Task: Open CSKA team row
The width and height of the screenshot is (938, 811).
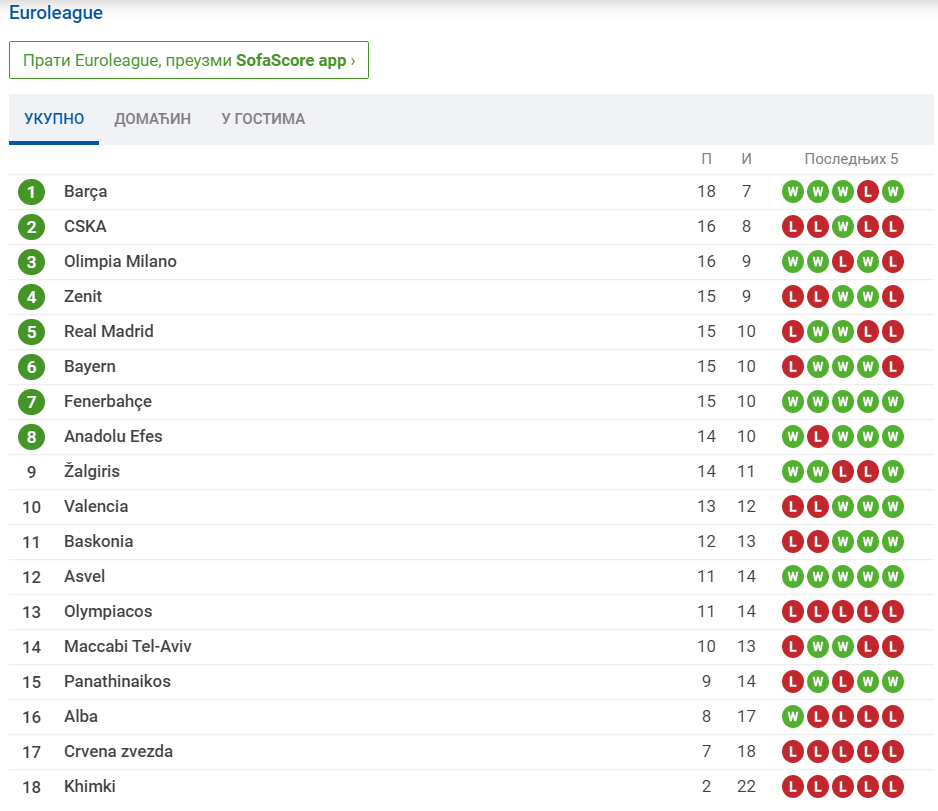Action: 471,227
